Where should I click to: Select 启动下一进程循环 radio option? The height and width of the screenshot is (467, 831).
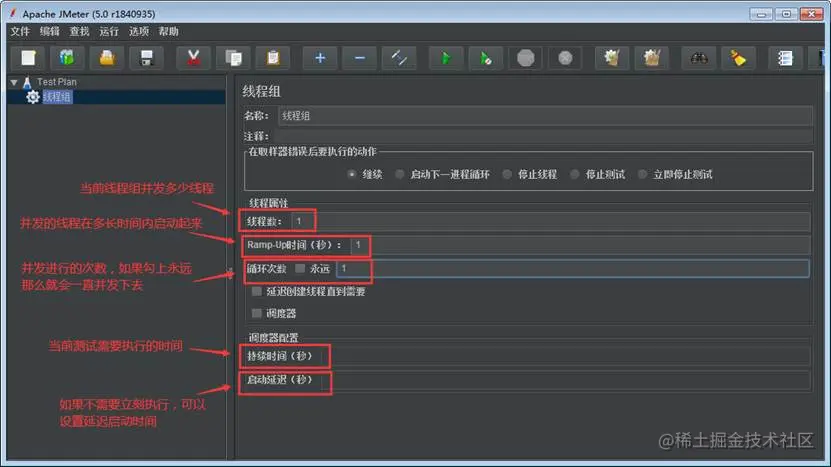pyautogui.click(x=400, y=174)
